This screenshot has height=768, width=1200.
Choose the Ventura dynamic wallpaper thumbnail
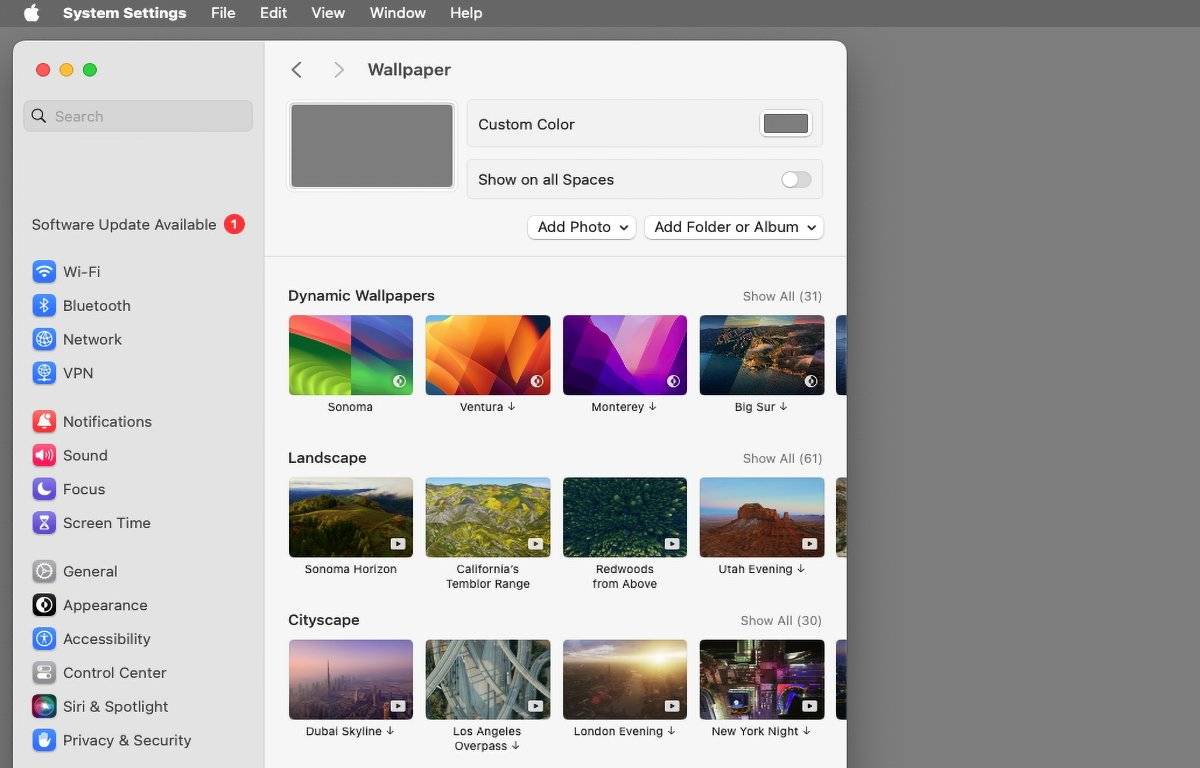tap(488, 355)
